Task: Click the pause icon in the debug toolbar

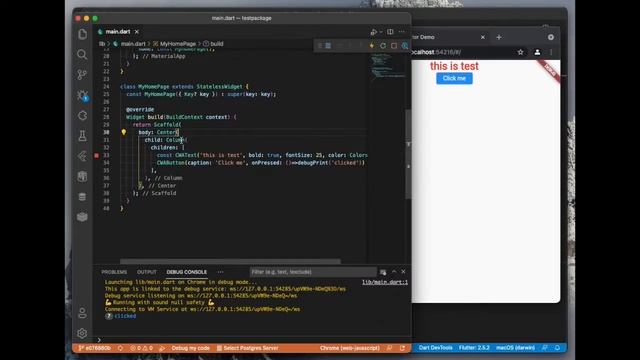Action: point(328,46)
